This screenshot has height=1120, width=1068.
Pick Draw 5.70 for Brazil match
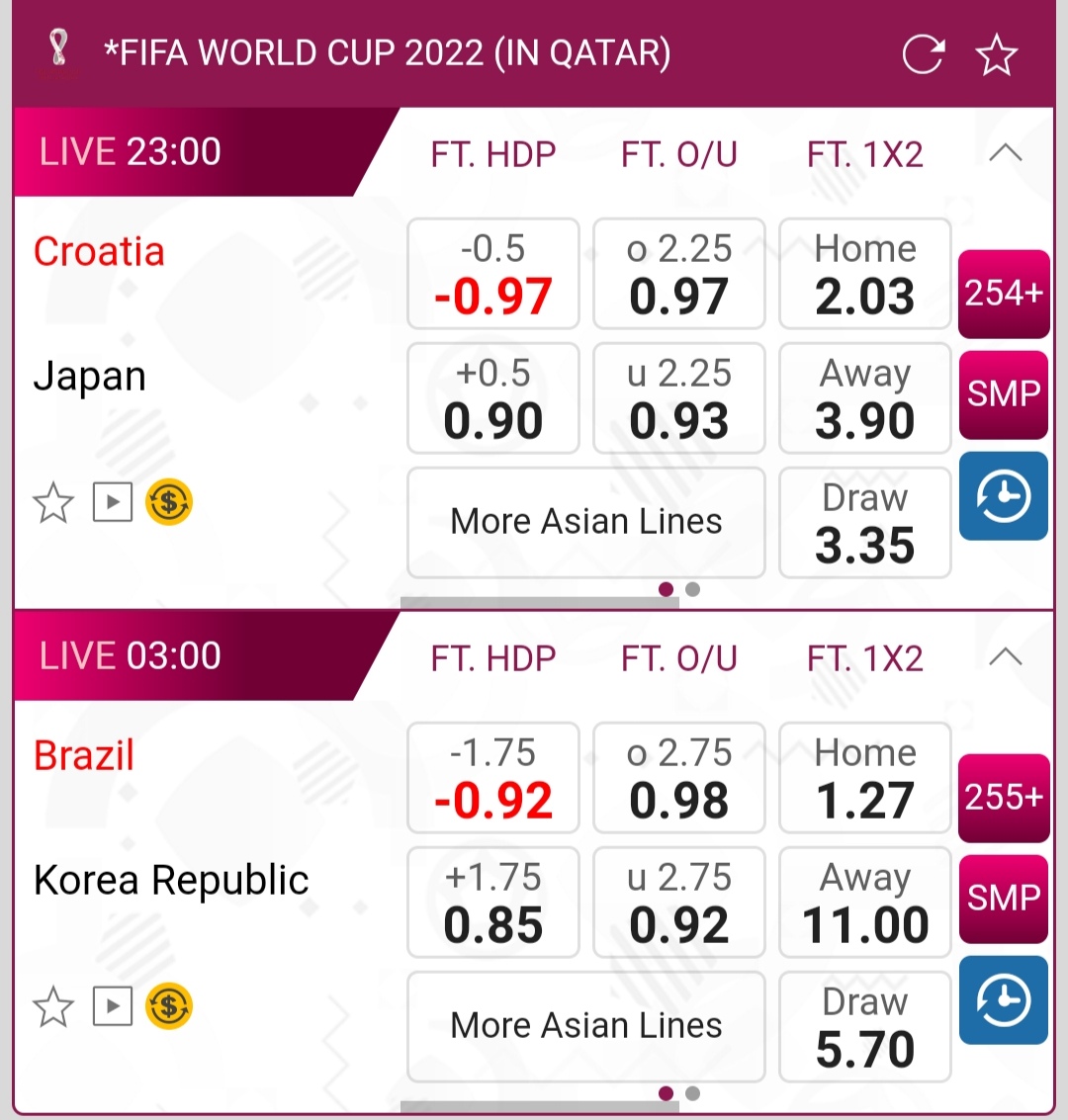point(864,1027)
